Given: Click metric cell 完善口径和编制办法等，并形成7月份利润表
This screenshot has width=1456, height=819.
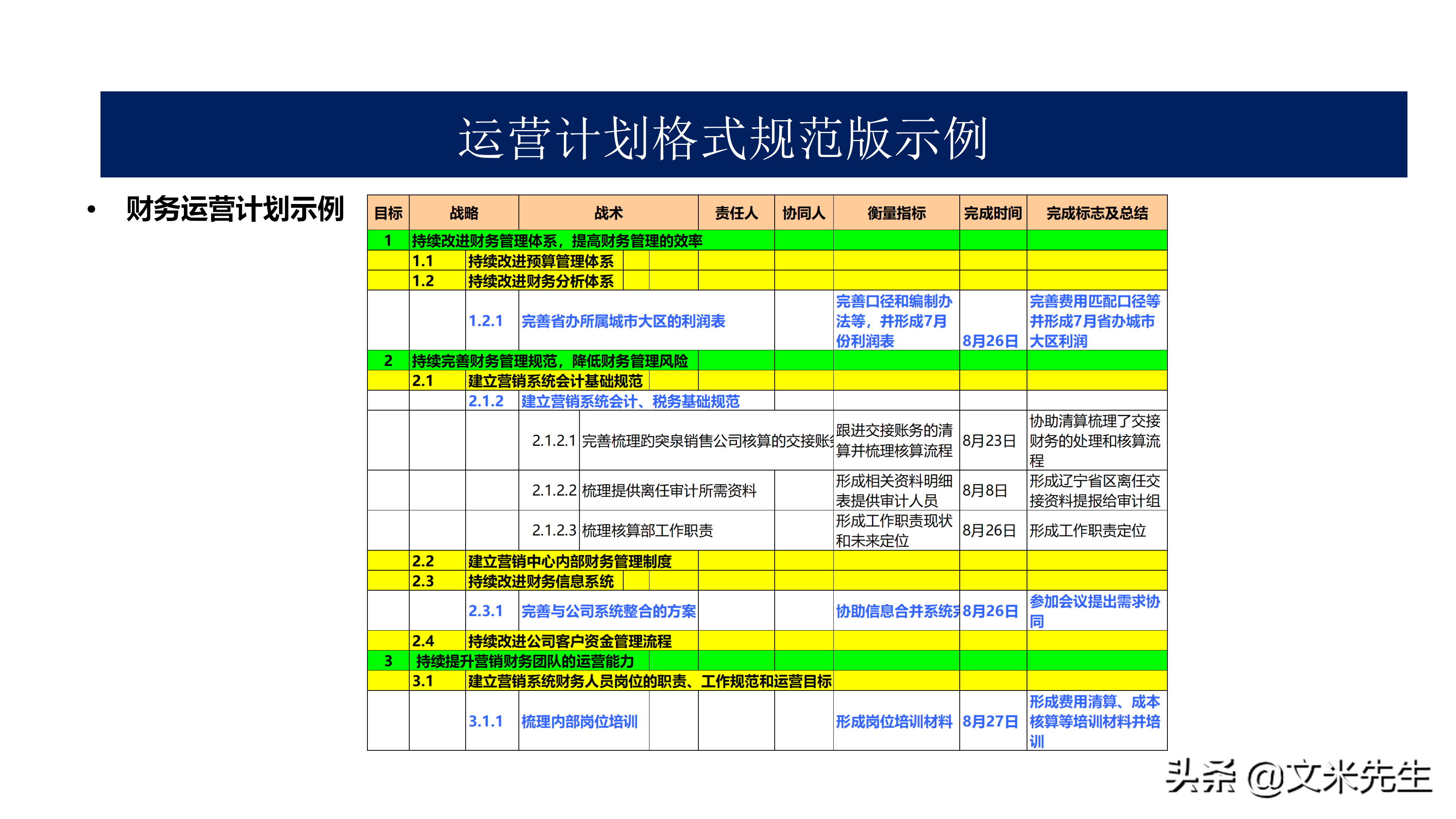Looking at the screenshot, I should 896,321.
